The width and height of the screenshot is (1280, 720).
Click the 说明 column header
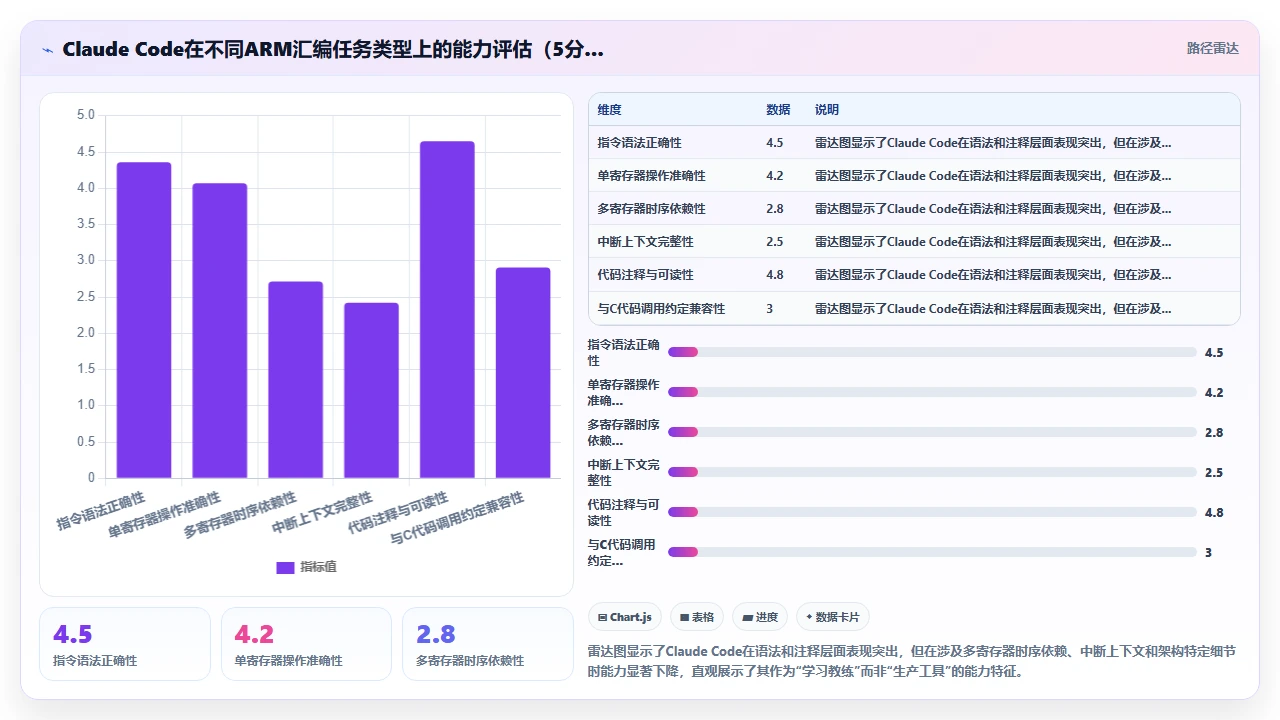(x=827, y=110)
